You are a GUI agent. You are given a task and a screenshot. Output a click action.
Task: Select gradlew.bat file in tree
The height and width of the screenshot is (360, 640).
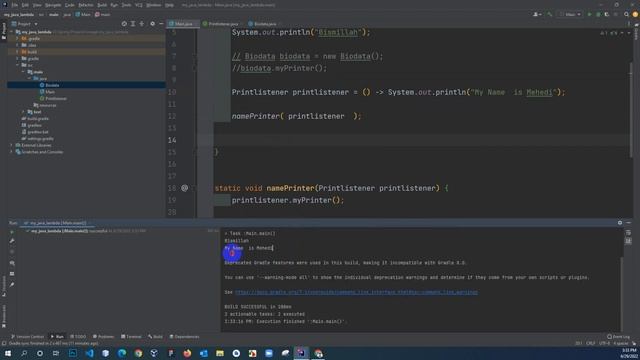[x=35, y=132]
